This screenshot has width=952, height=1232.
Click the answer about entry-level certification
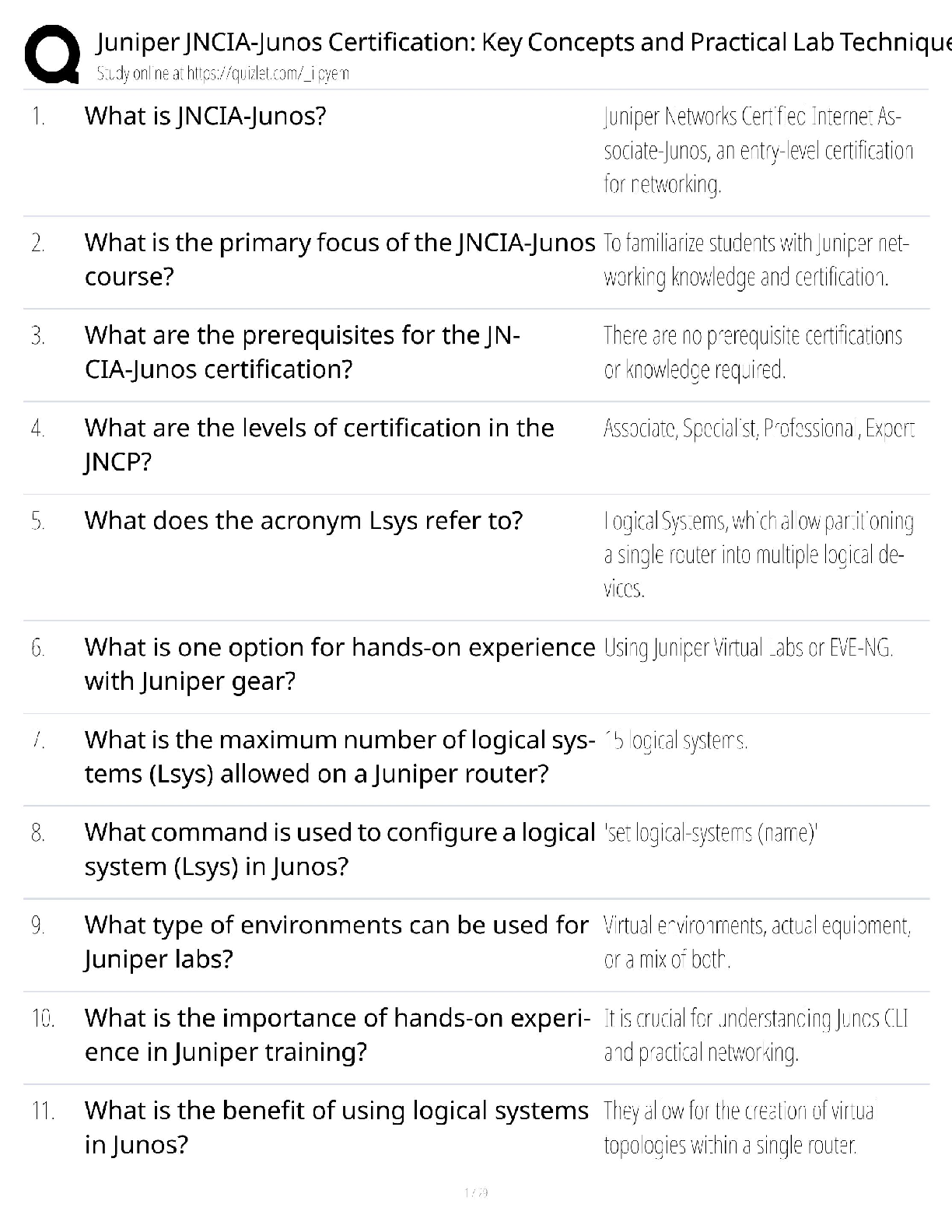[758, 150]
